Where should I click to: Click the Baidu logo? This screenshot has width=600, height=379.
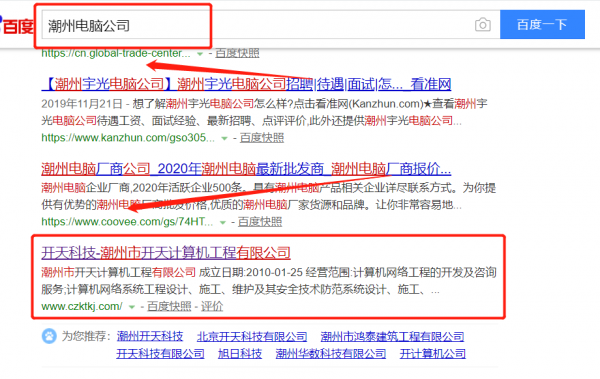(x=16, y=25)
